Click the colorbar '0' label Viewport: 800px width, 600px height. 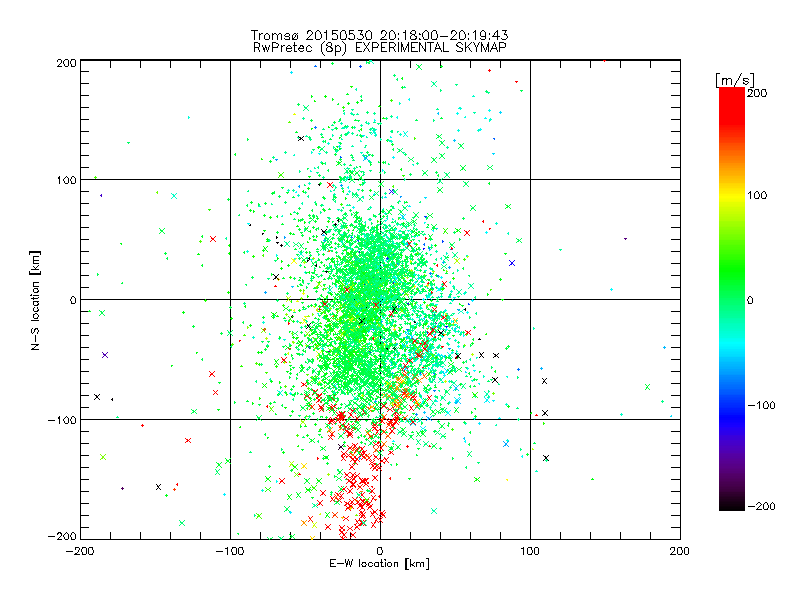[x=750, y=300]
